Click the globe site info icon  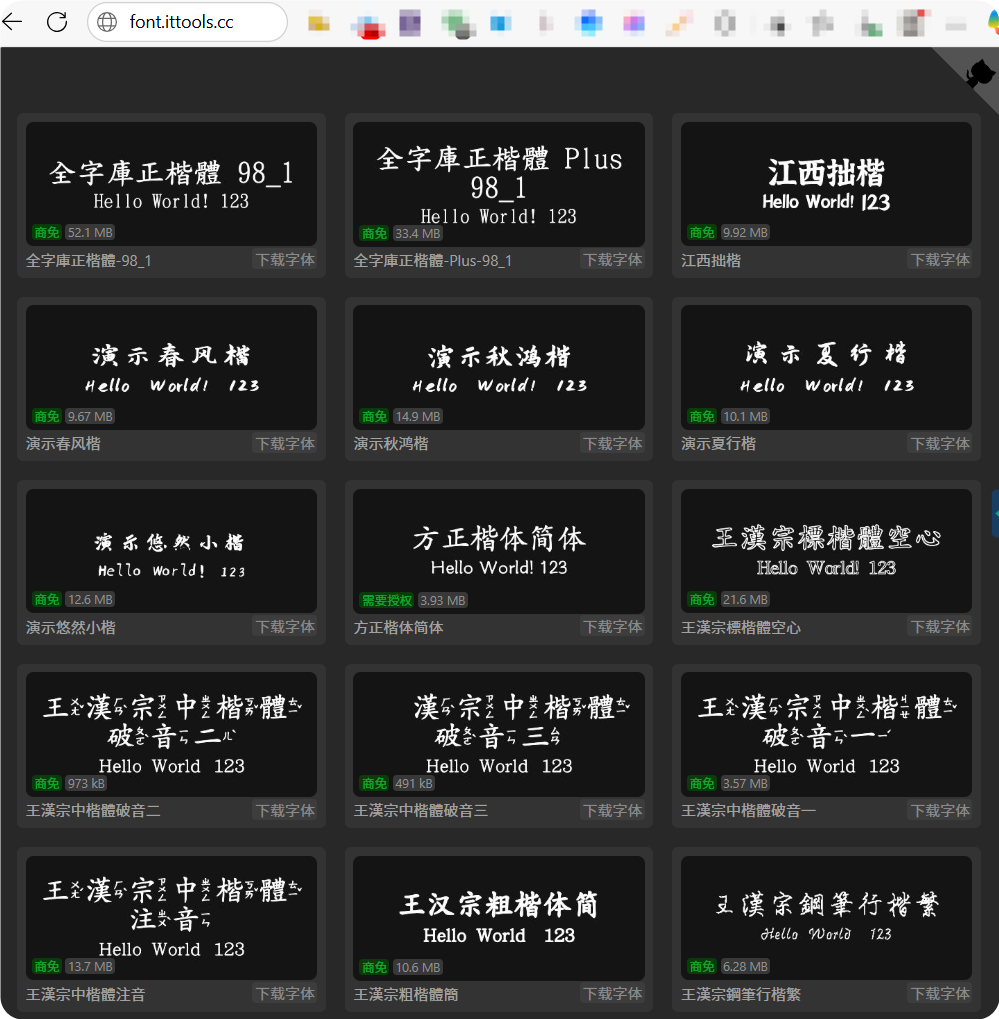click(107, 22)
